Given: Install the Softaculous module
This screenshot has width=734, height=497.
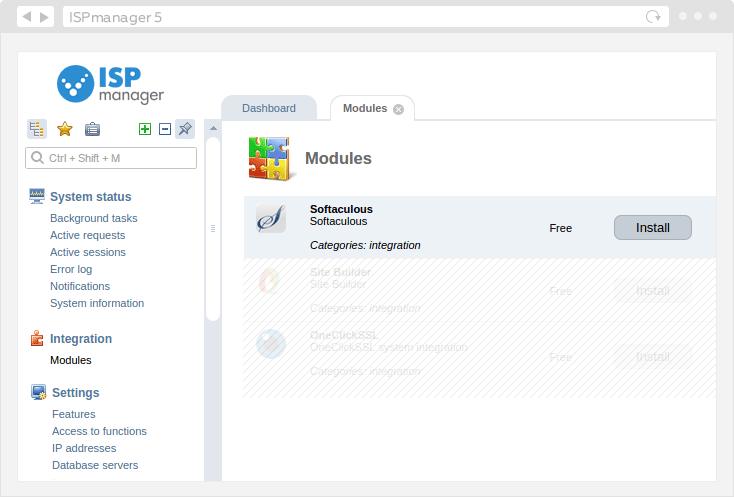Looking at the screenshot, I should [652, 228].
